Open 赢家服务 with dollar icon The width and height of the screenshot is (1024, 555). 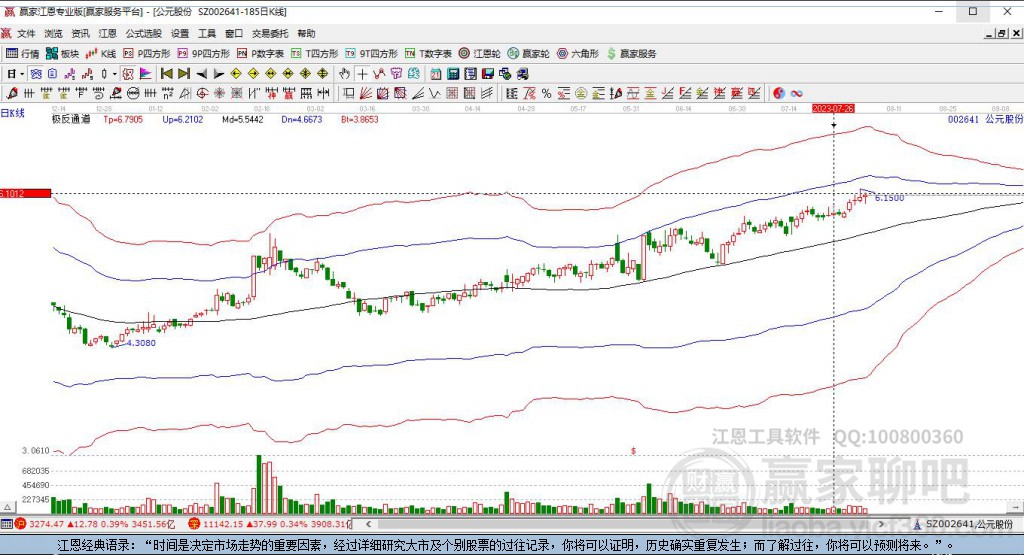(632, 54)
